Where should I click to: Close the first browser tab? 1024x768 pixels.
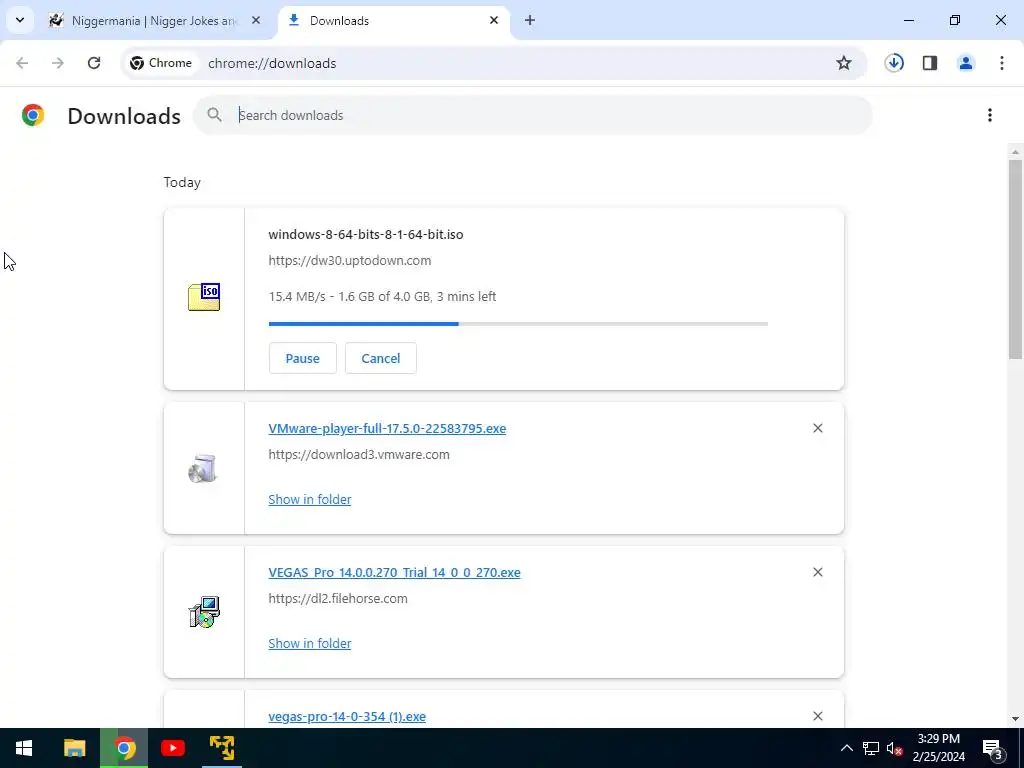pyautogui.click(x=256, y=20)
